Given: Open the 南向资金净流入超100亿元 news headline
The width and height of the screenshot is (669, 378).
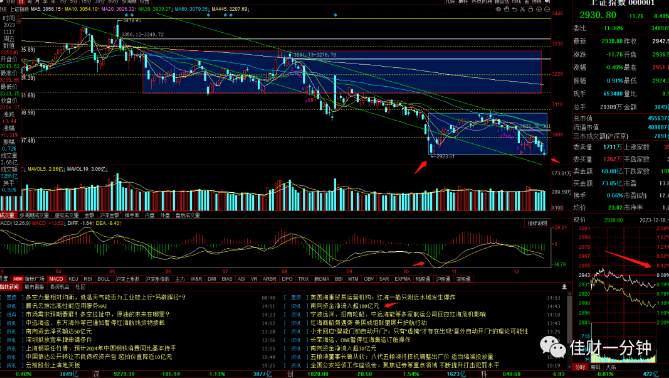Looking at the screenshot, I should [344, 306].
